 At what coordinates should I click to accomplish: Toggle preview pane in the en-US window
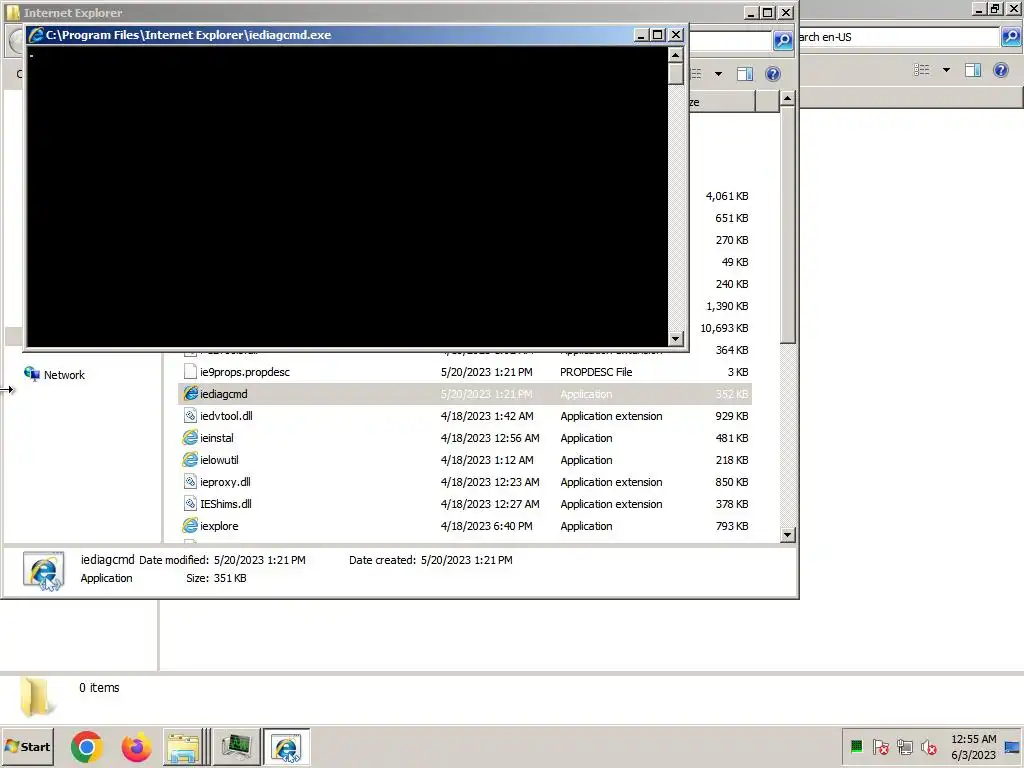click(x=972, y=70)
